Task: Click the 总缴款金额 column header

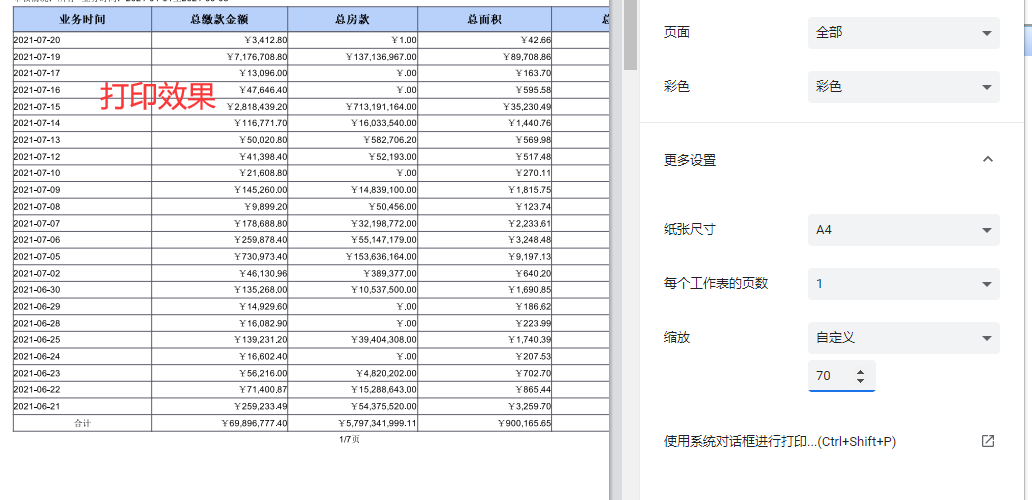Action: click(219, 19)
